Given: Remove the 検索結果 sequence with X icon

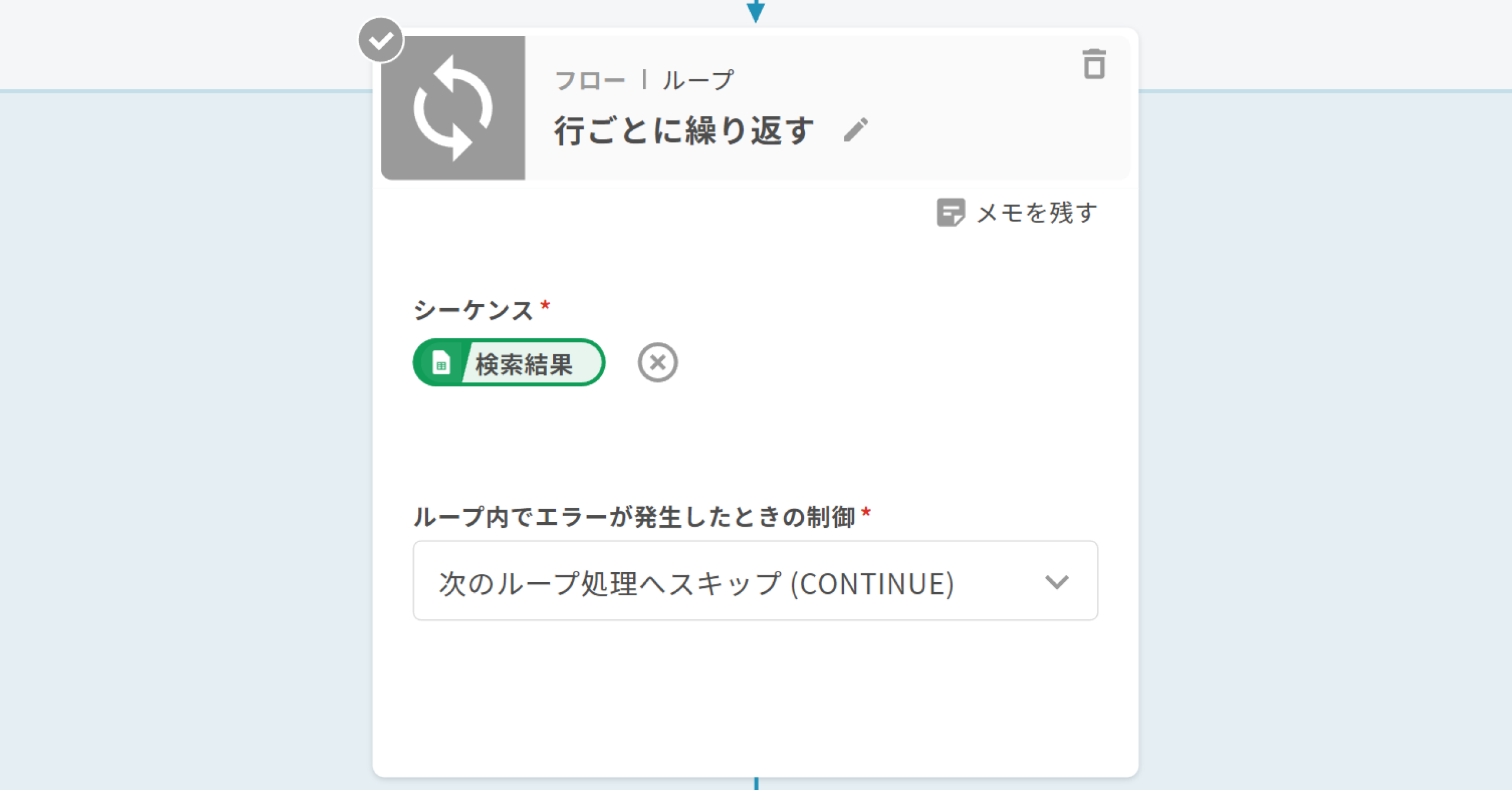Looking at the screenshot, I should pos(657,363).
